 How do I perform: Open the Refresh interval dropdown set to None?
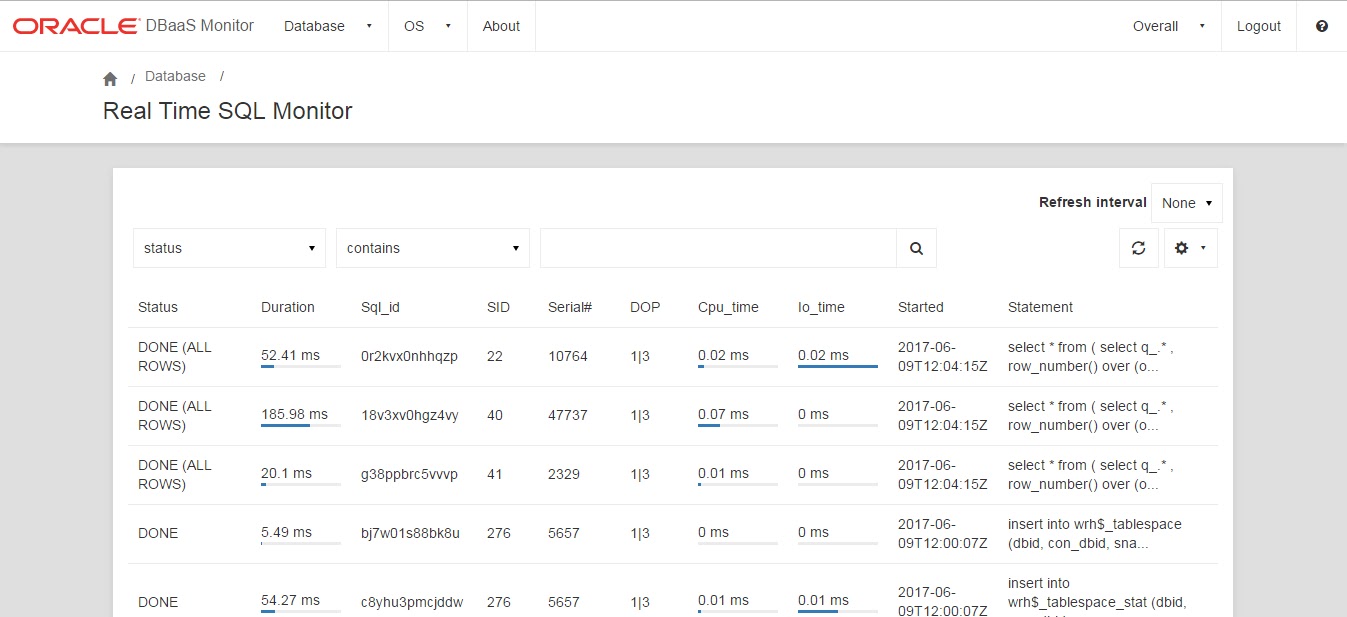[1187, 202]
